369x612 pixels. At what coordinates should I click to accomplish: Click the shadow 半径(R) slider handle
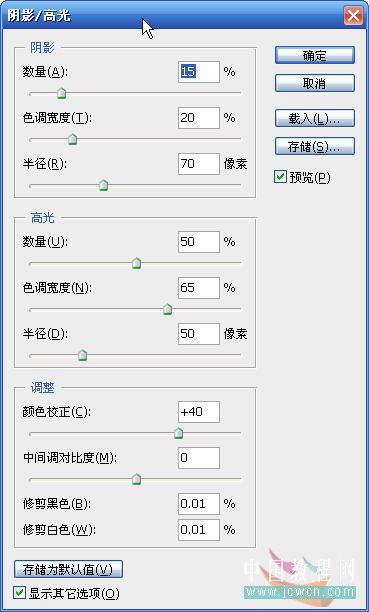pos(103,185)
